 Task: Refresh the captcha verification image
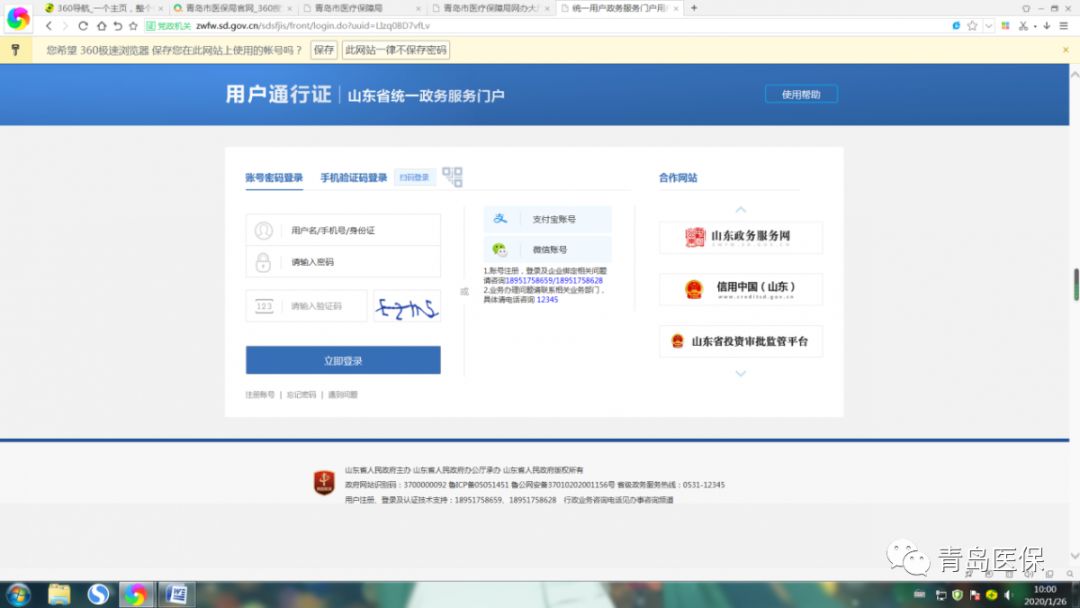pos(406,307)
